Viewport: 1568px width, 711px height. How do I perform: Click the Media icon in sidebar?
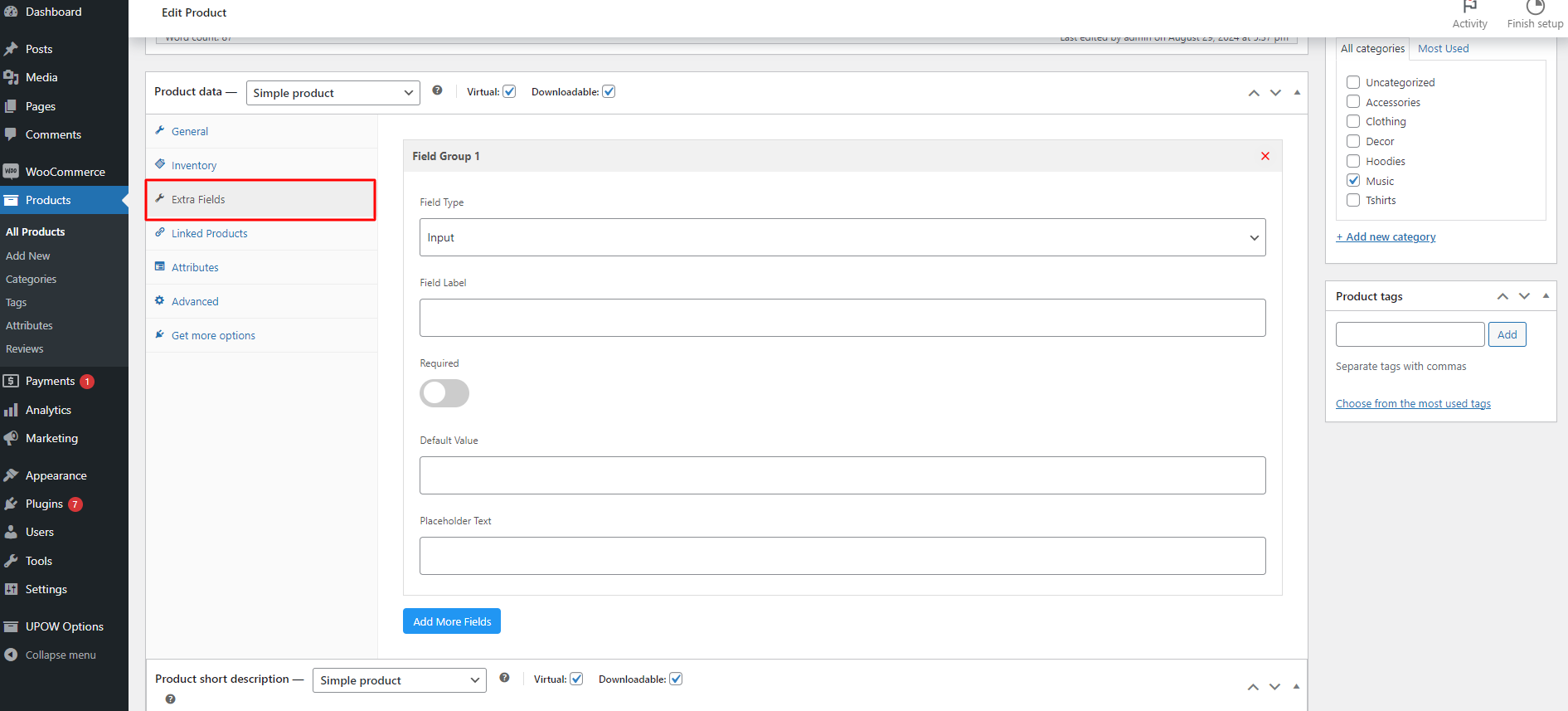click(x=11, y=77)
